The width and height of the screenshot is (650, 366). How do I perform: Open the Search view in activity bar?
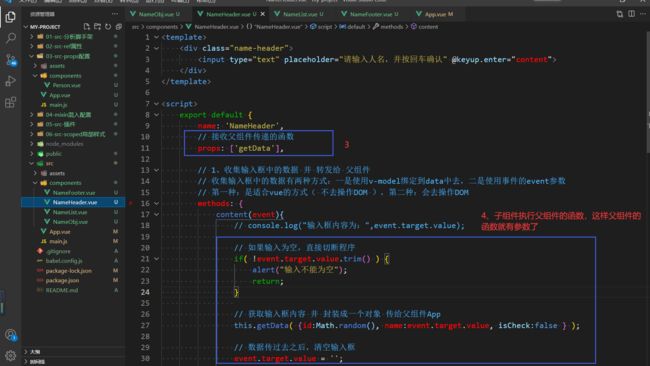click(10, 38)
